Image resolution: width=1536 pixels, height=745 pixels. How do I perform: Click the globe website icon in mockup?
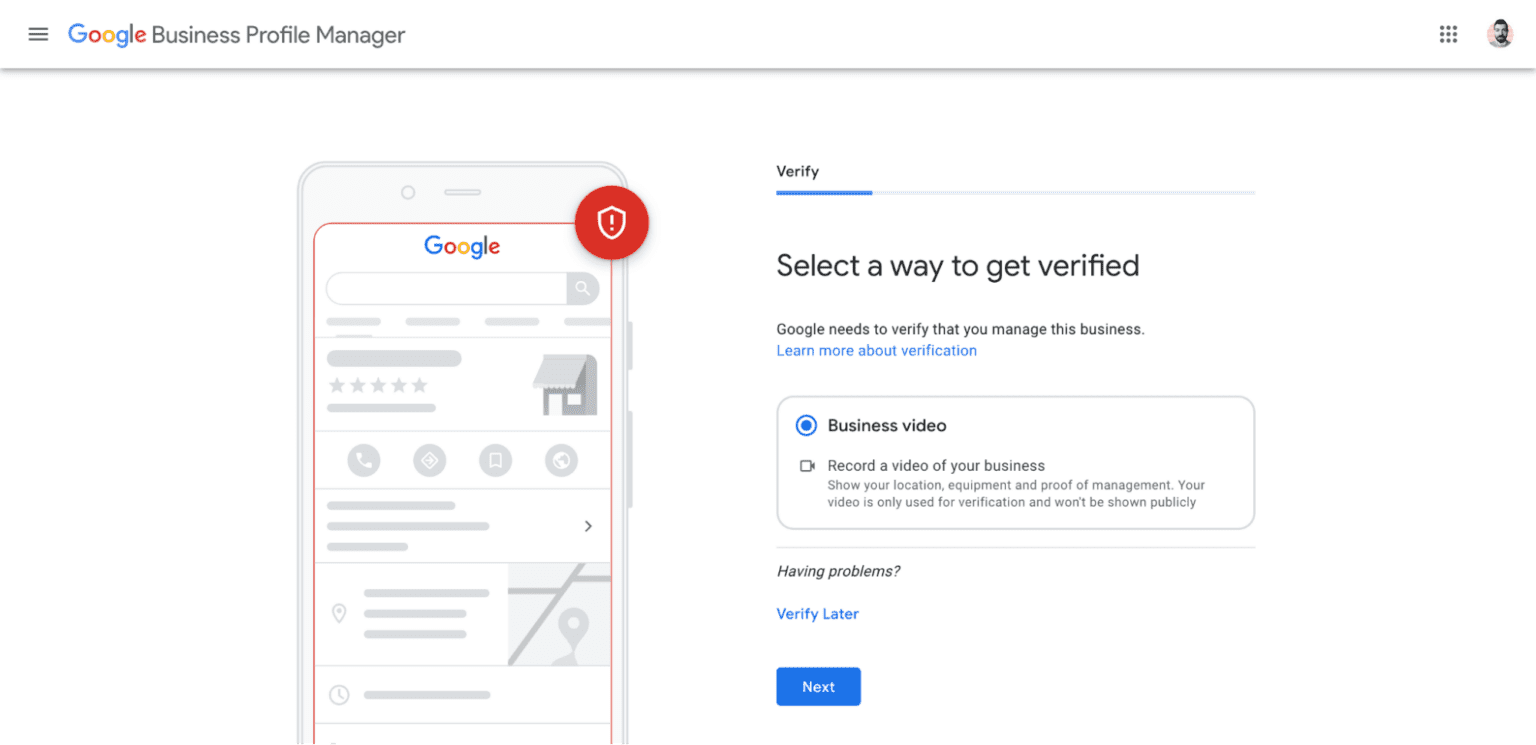click(561, 460)
